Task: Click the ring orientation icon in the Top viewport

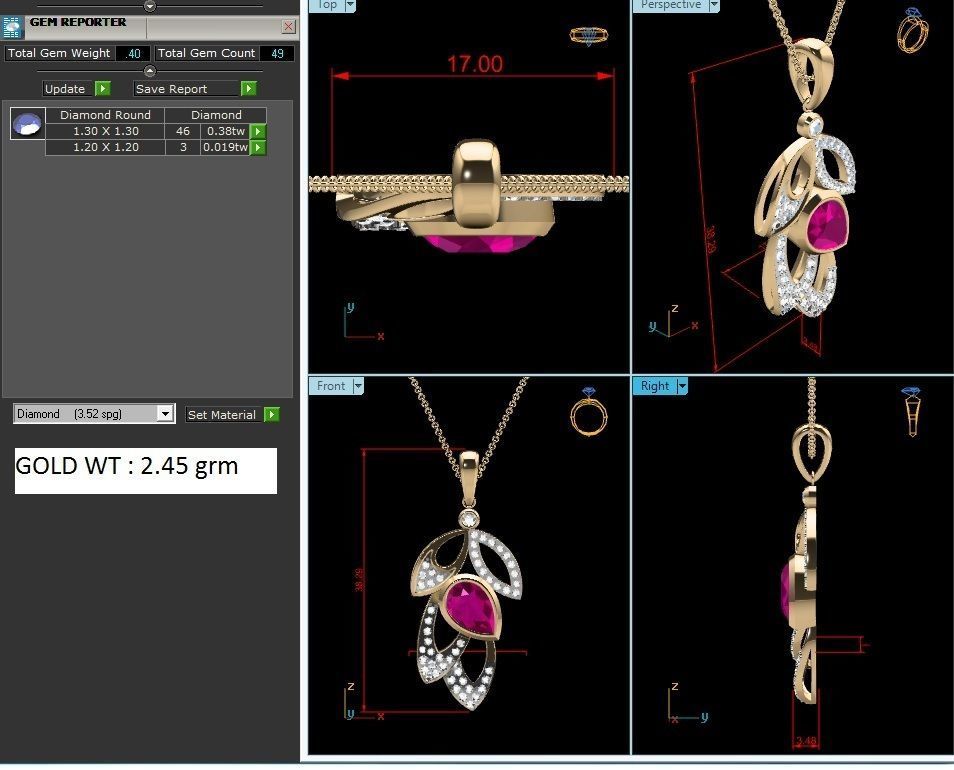Action: click(x=588, y=36)
